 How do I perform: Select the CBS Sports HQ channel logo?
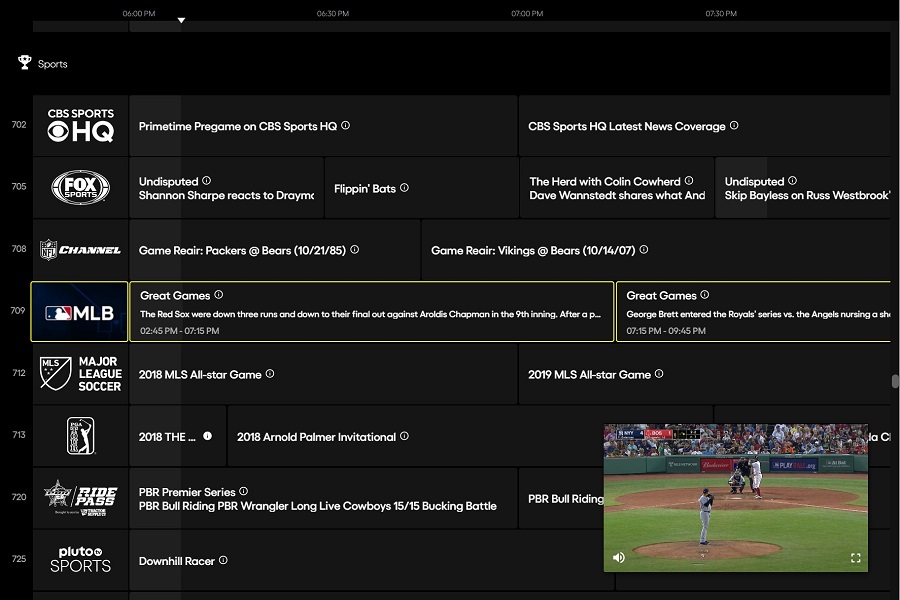pyautogui.click(x=79, y=124)
